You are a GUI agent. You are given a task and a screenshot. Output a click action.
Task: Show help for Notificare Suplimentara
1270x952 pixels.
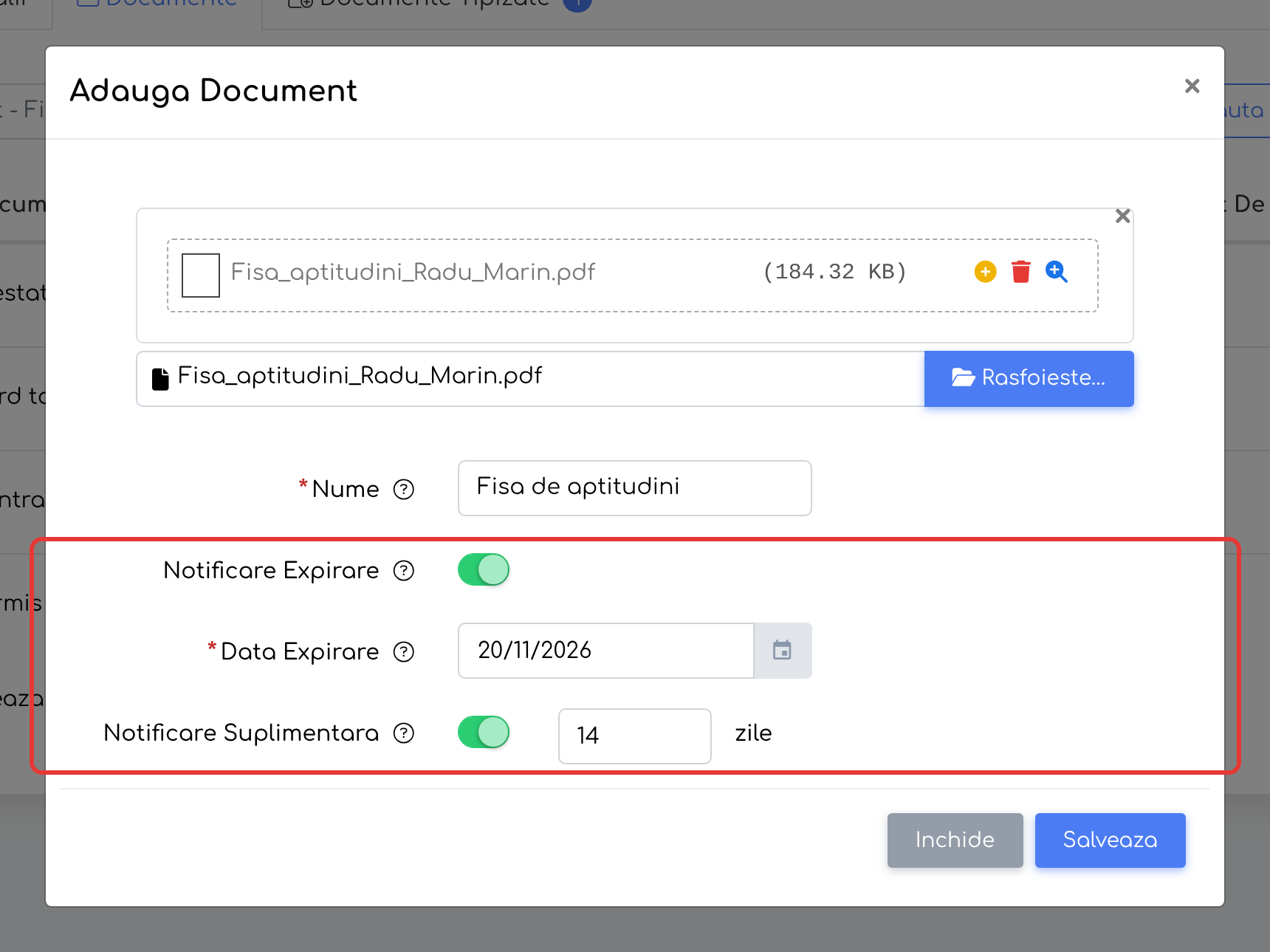click(404, 733)
